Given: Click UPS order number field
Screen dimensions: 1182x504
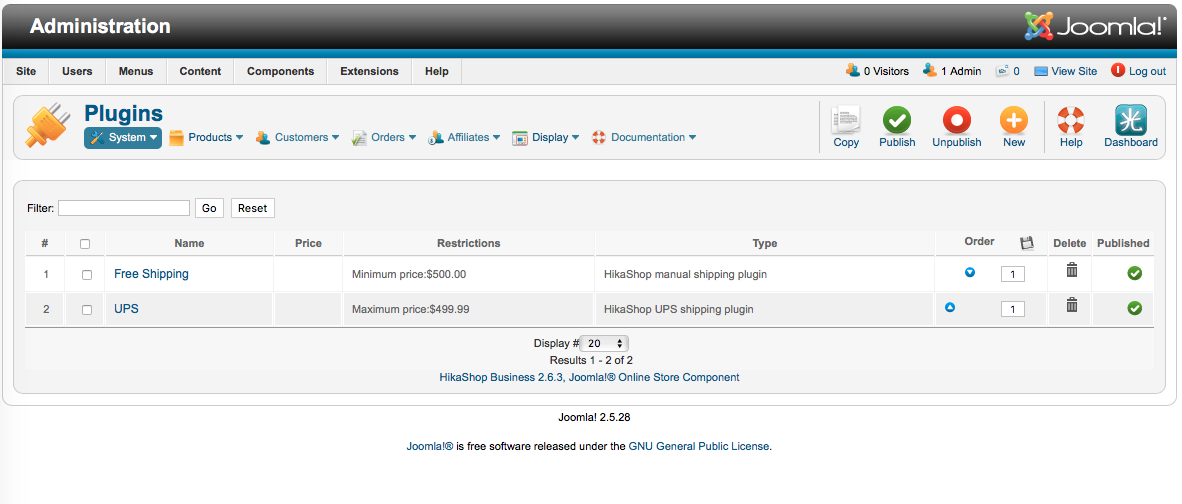Looking at the screenshot, I should pos(1012,310).
